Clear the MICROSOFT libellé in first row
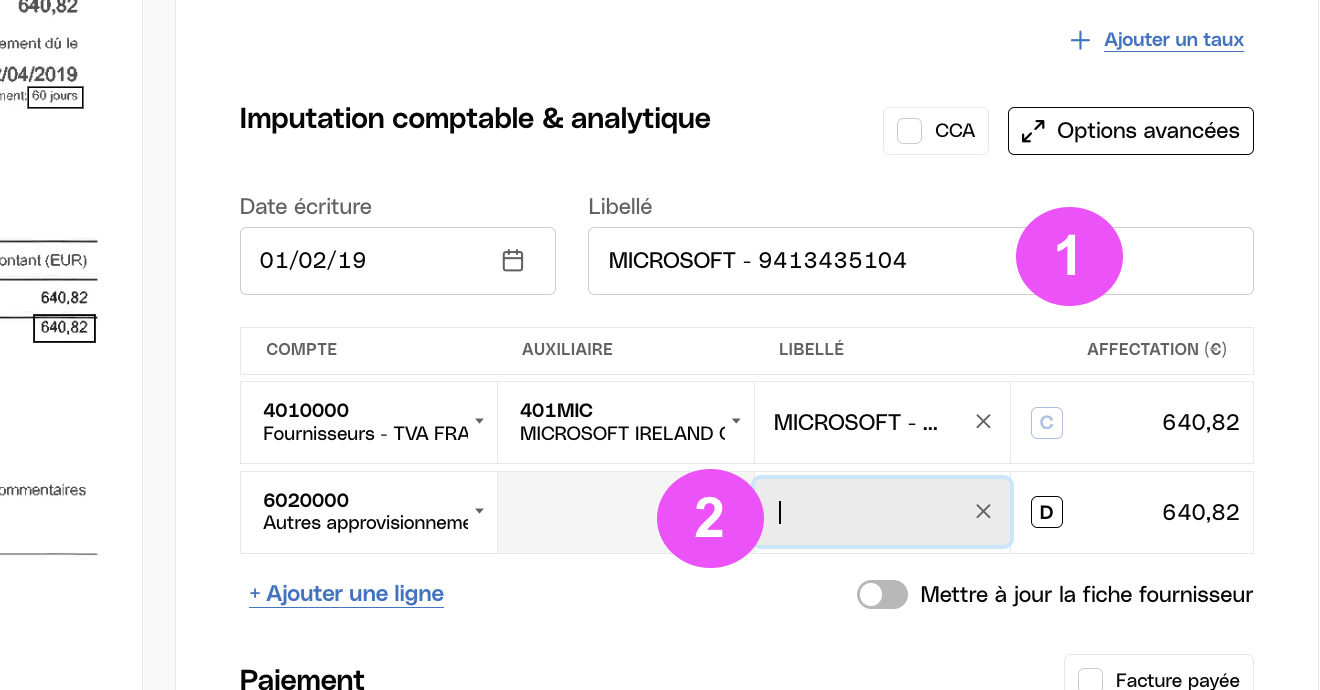The height and width of the screenshot is (690, 1320). (x=983, y=422)
